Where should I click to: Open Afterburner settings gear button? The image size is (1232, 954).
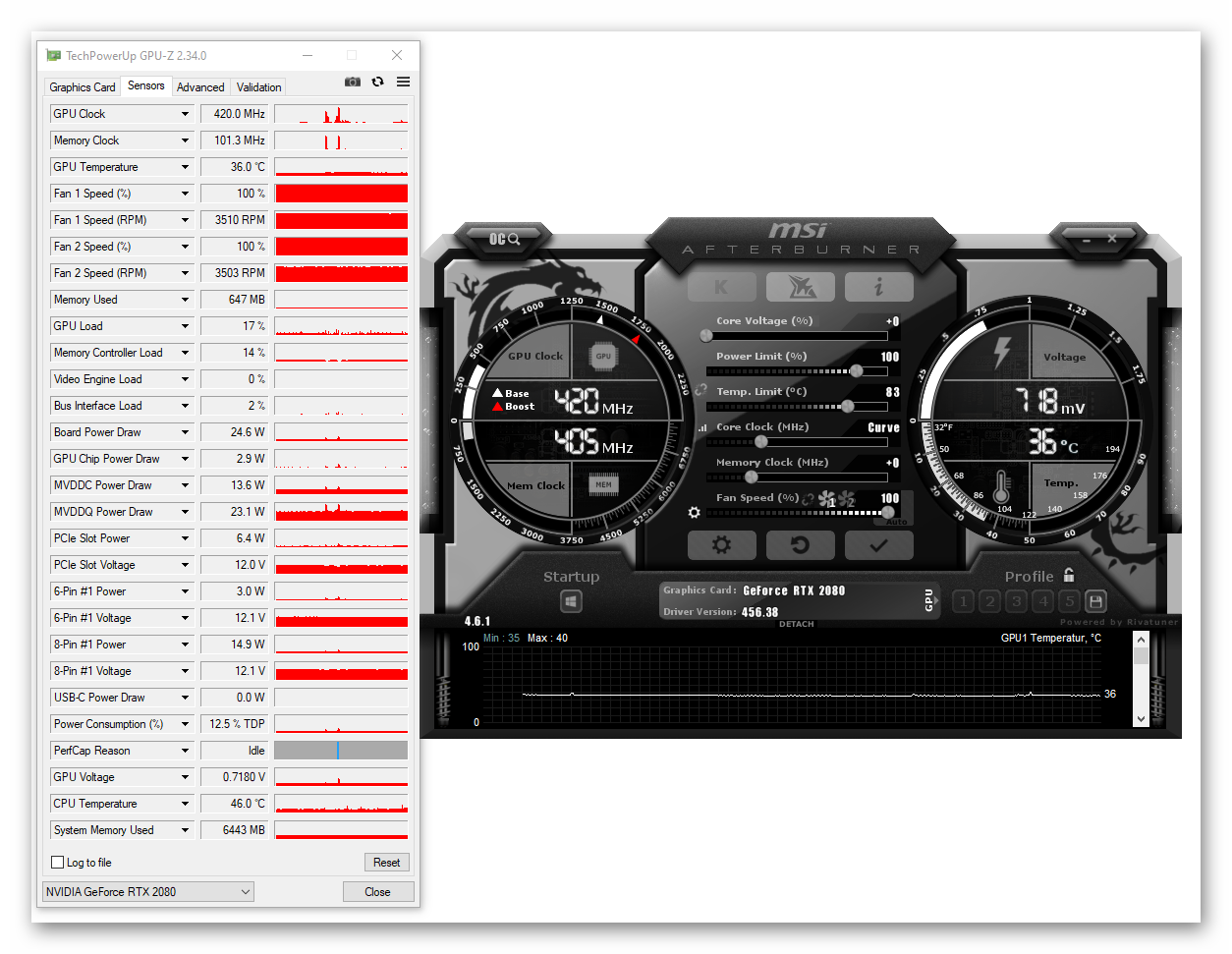pos(721,545)
